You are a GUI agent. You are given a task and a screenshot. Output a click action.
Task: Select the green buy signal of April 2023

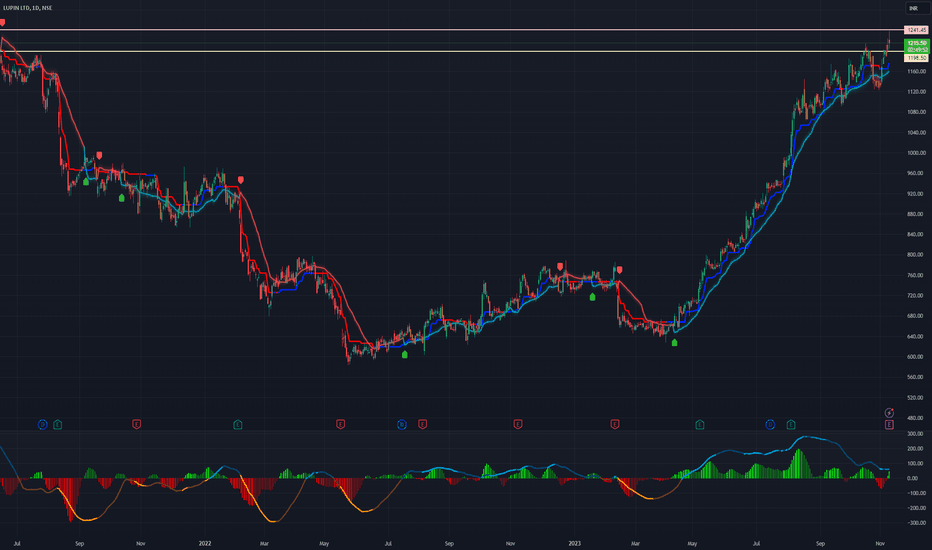(674, 342)
